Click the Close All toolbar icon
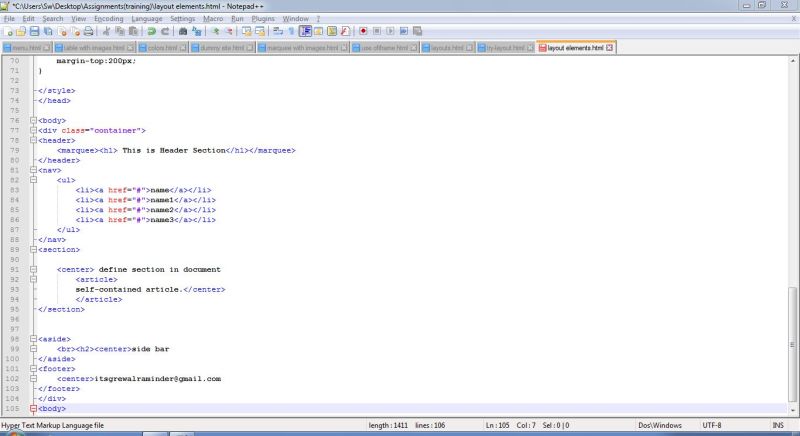 pos(76,32)
